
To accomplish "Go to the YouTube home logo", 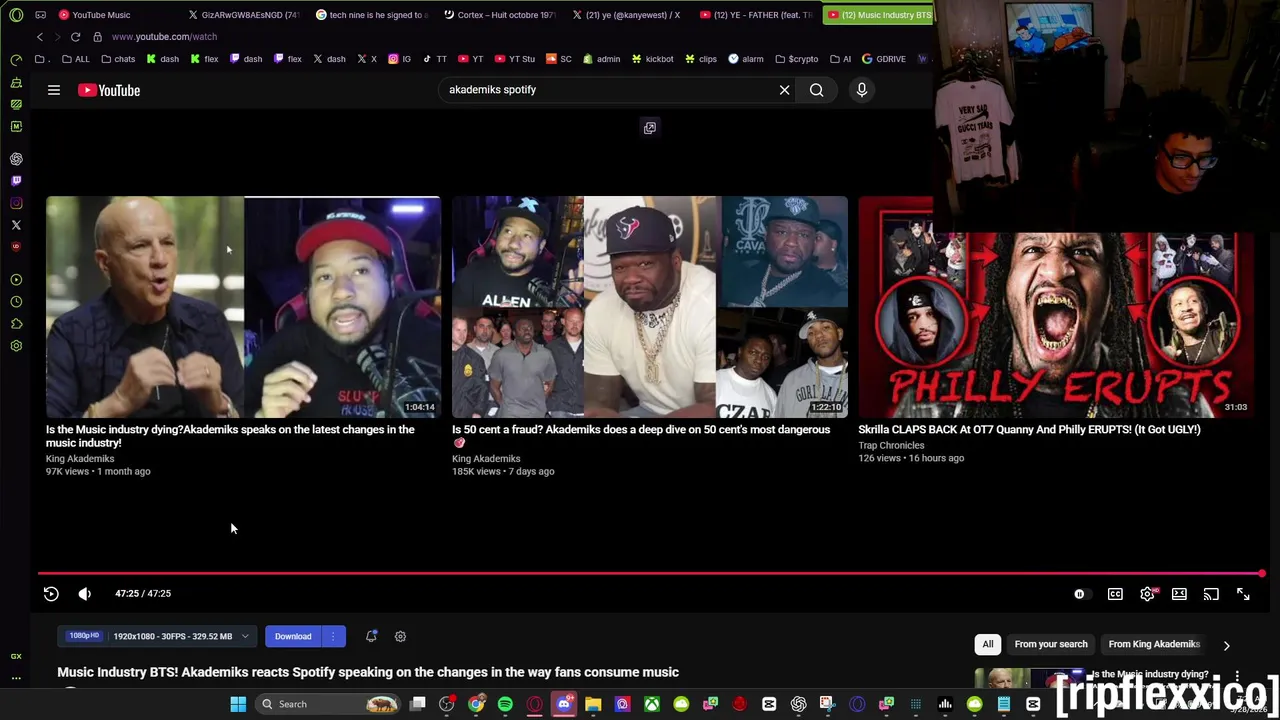I will tap(109, 90).
